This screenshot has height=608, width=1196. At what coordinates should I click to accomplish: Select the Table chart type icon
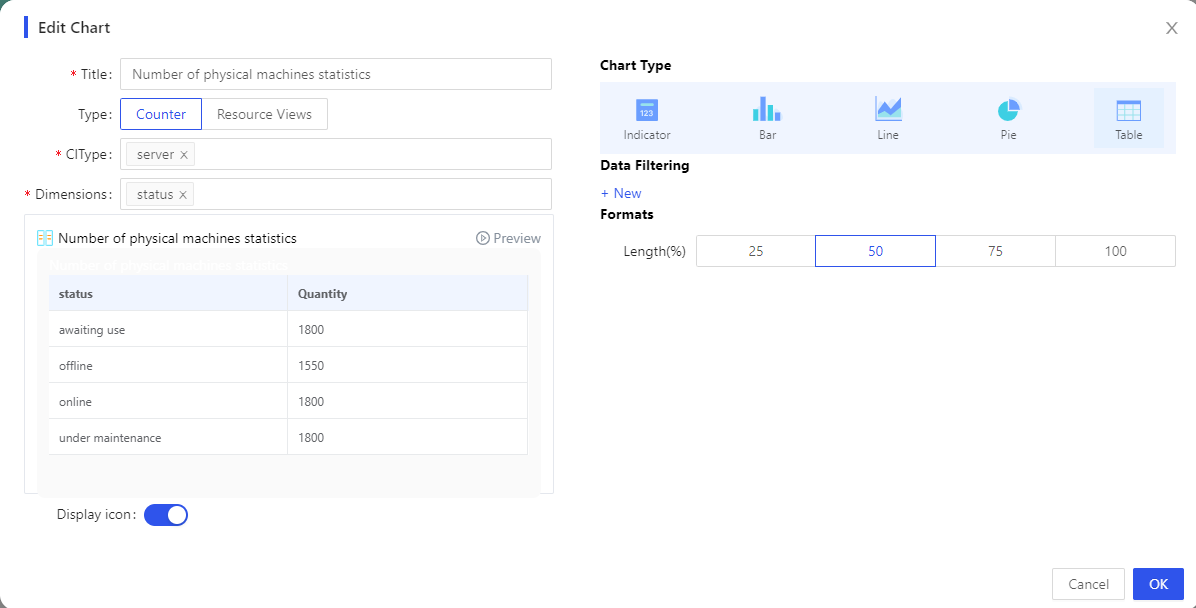tap(1129, 111)
